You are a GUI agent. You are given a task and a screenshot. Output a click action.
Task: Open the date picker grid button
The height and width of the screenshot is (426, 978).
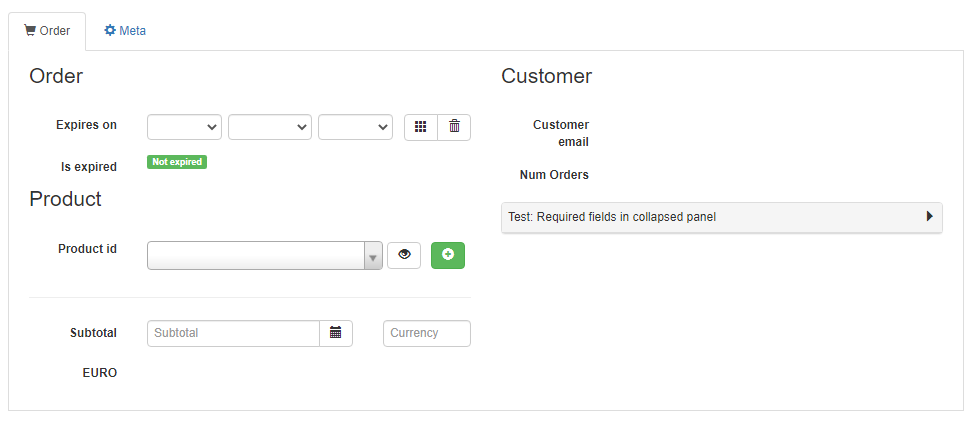[421, 127]
